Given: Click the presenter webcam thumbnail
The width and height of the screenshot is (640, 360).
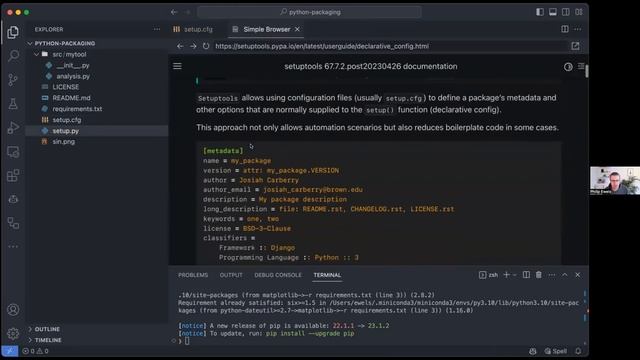Looking at the screenshot, I should [x=615, y=180].
